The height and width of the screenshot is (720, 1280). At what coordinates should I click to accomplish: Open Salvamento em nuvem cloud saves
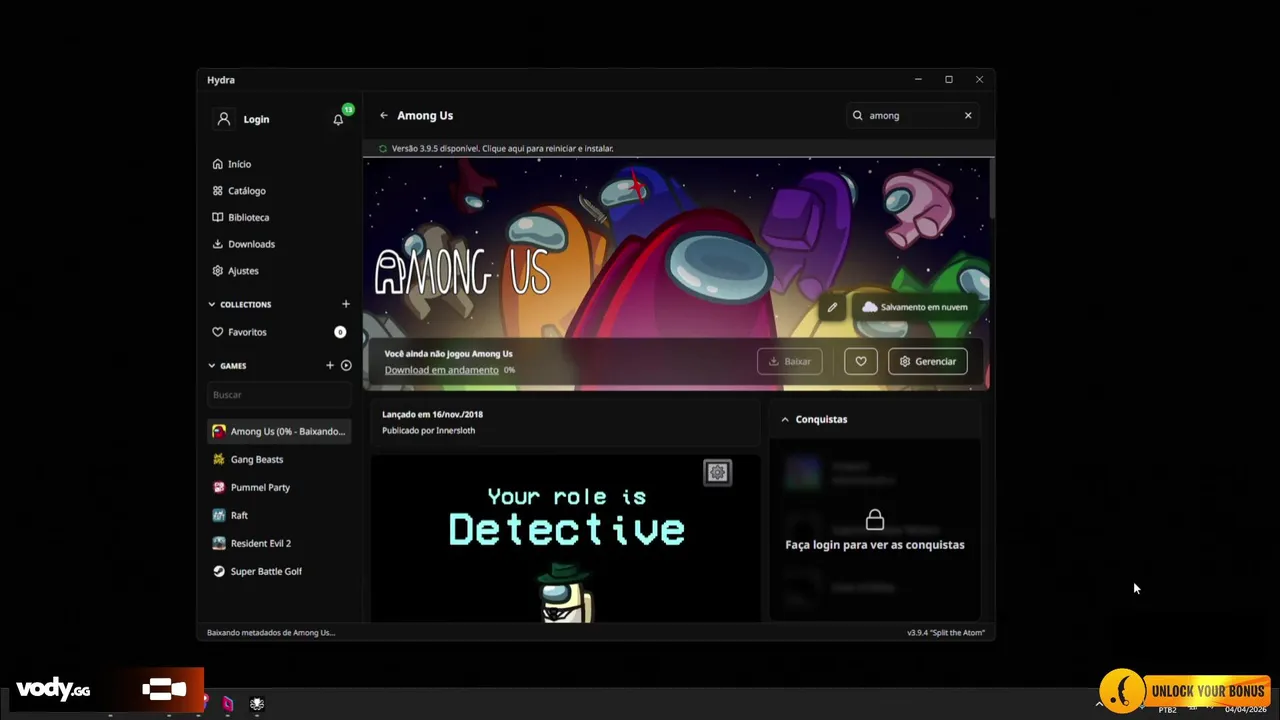915,307
